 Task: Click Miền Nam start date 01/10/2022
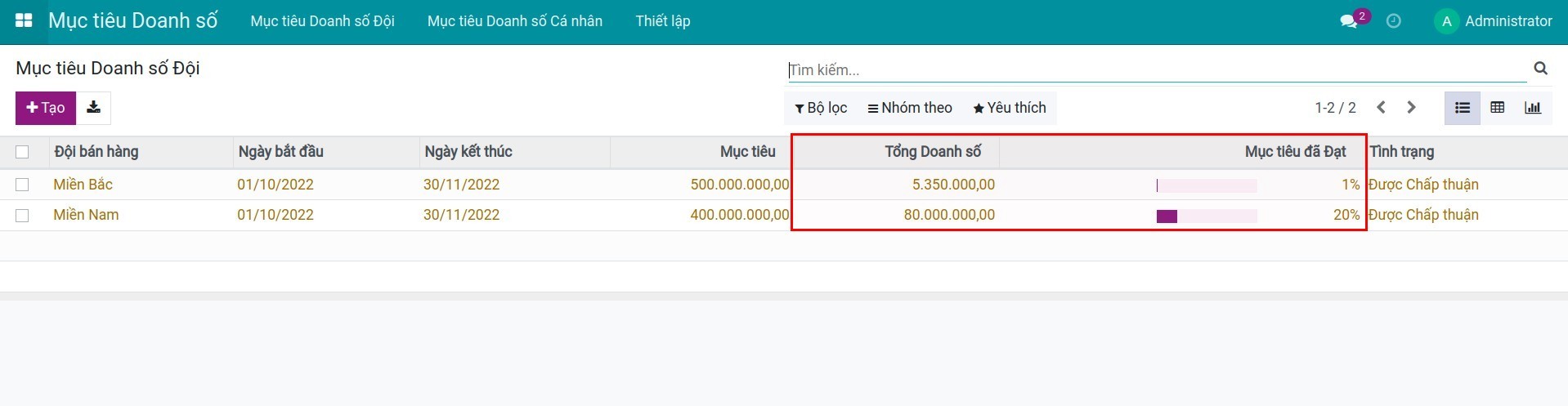pos(276,215)
